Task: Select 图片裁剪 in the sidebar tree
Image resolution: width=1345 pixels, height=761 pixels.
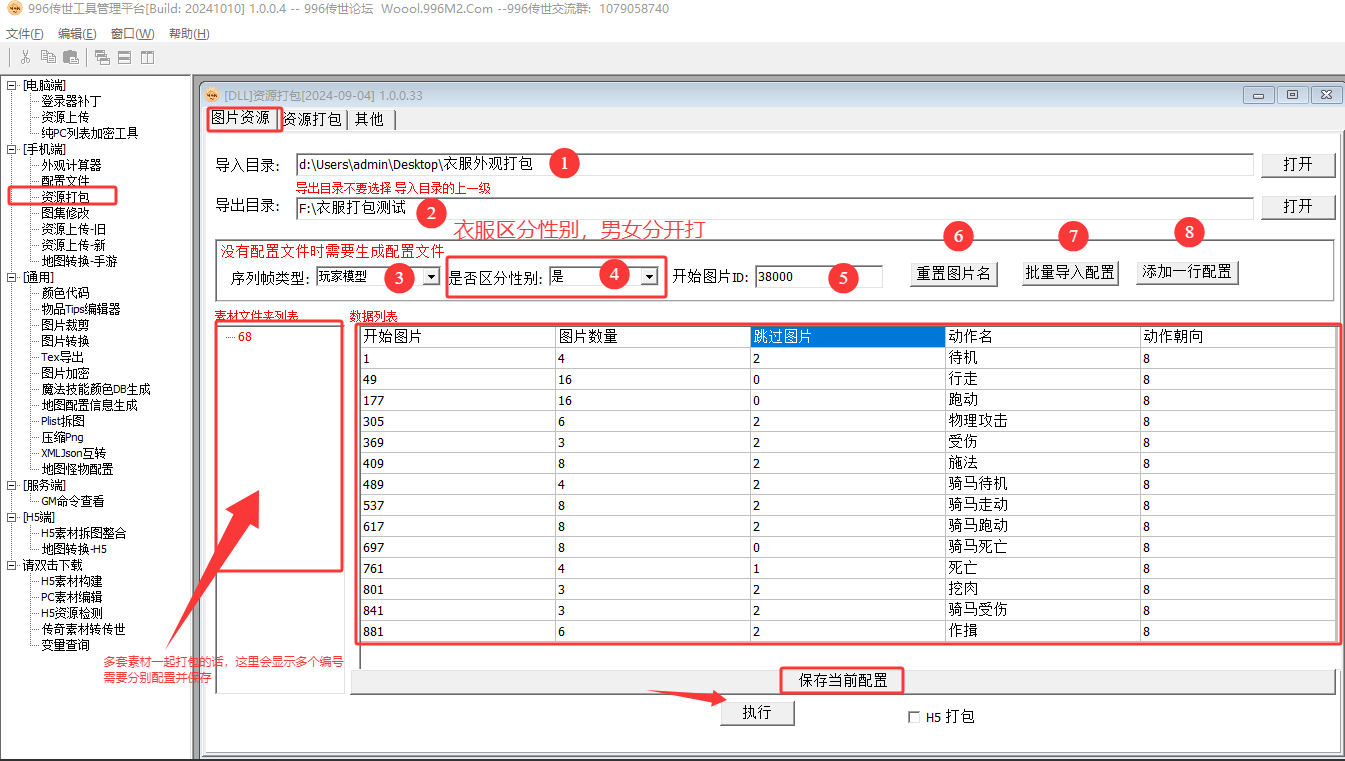Action: tap(65, 325)
